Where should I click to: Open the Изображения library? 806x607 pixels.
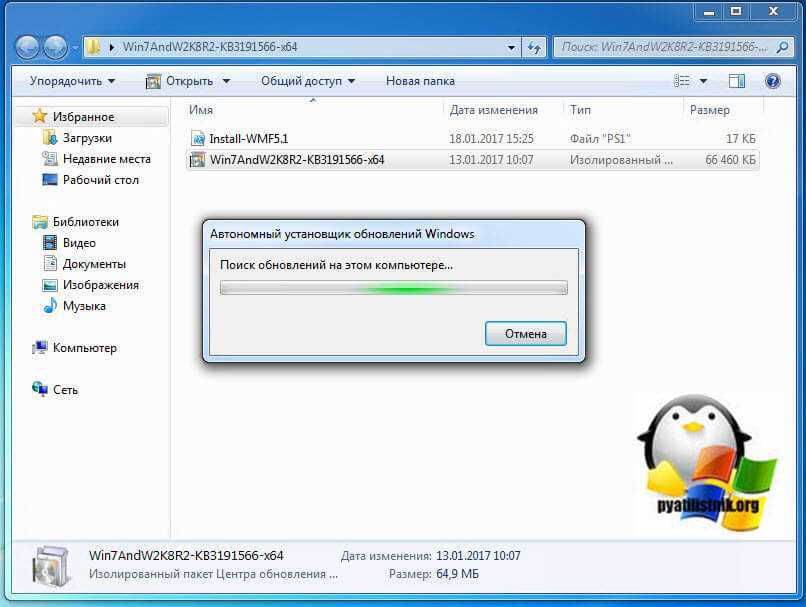tap(101, 285)
